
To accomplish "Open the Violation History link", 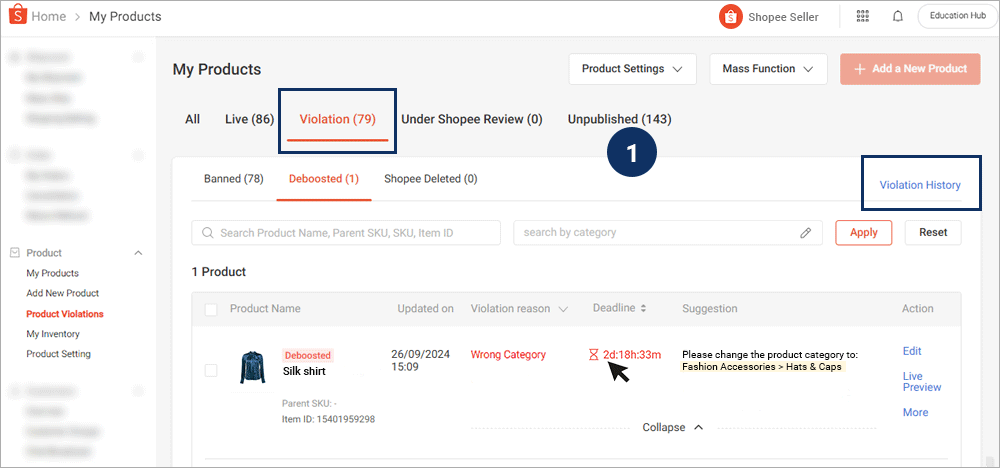I will [x=920, y=186].
